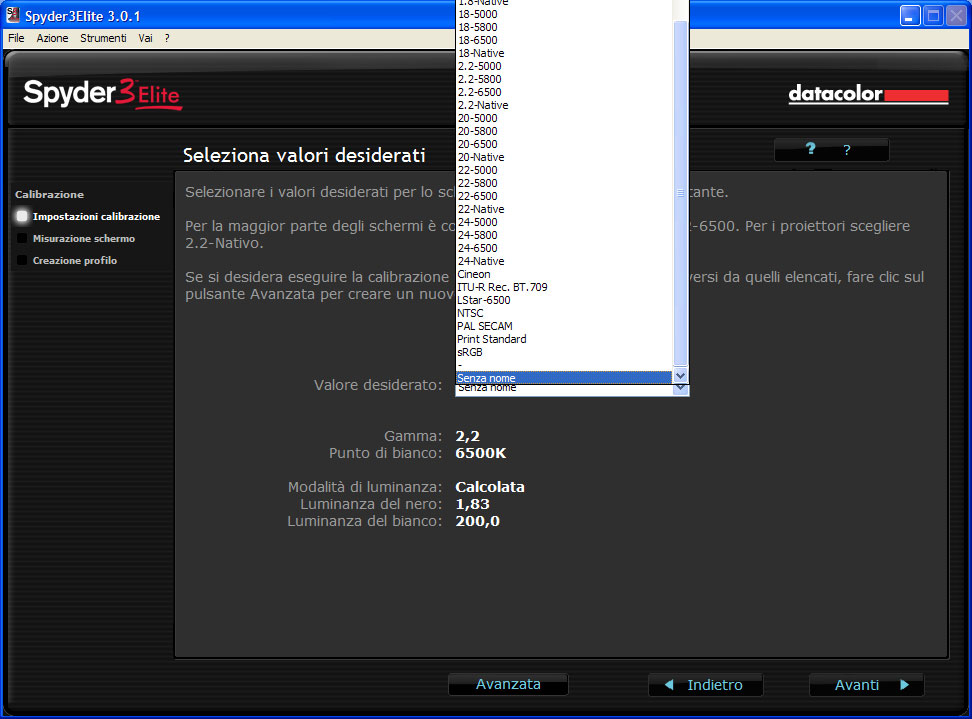Pick 2.2-Native from the list
This screenshot has width=972, height=719.
pos(564,105)
